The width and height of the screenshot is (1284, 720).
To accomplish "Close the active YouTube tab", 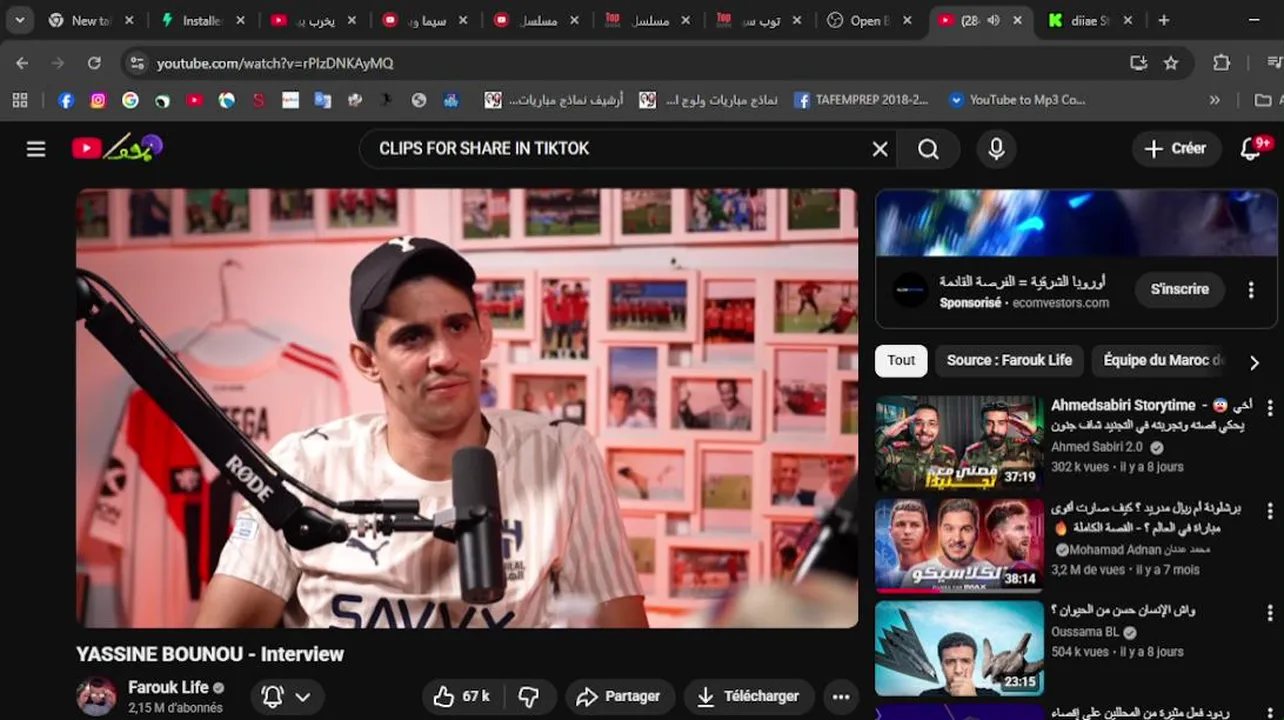I will point(1017,20).
